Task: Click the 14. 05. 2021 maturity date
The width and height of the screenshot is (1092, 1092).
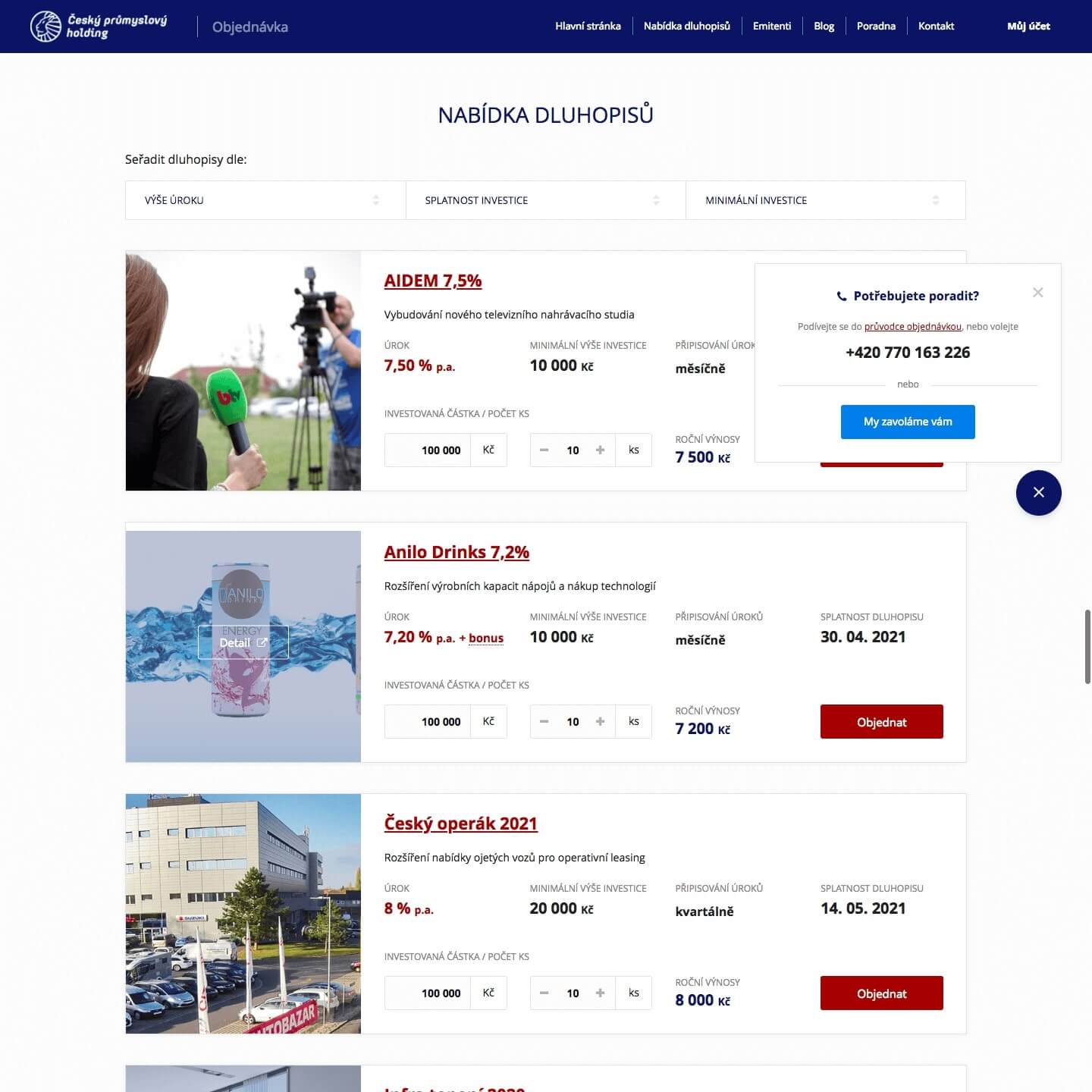Action: point(863,908)
